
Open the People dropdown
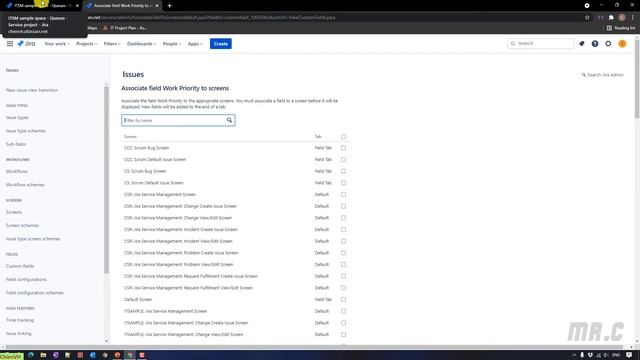[x=171, y=44]
